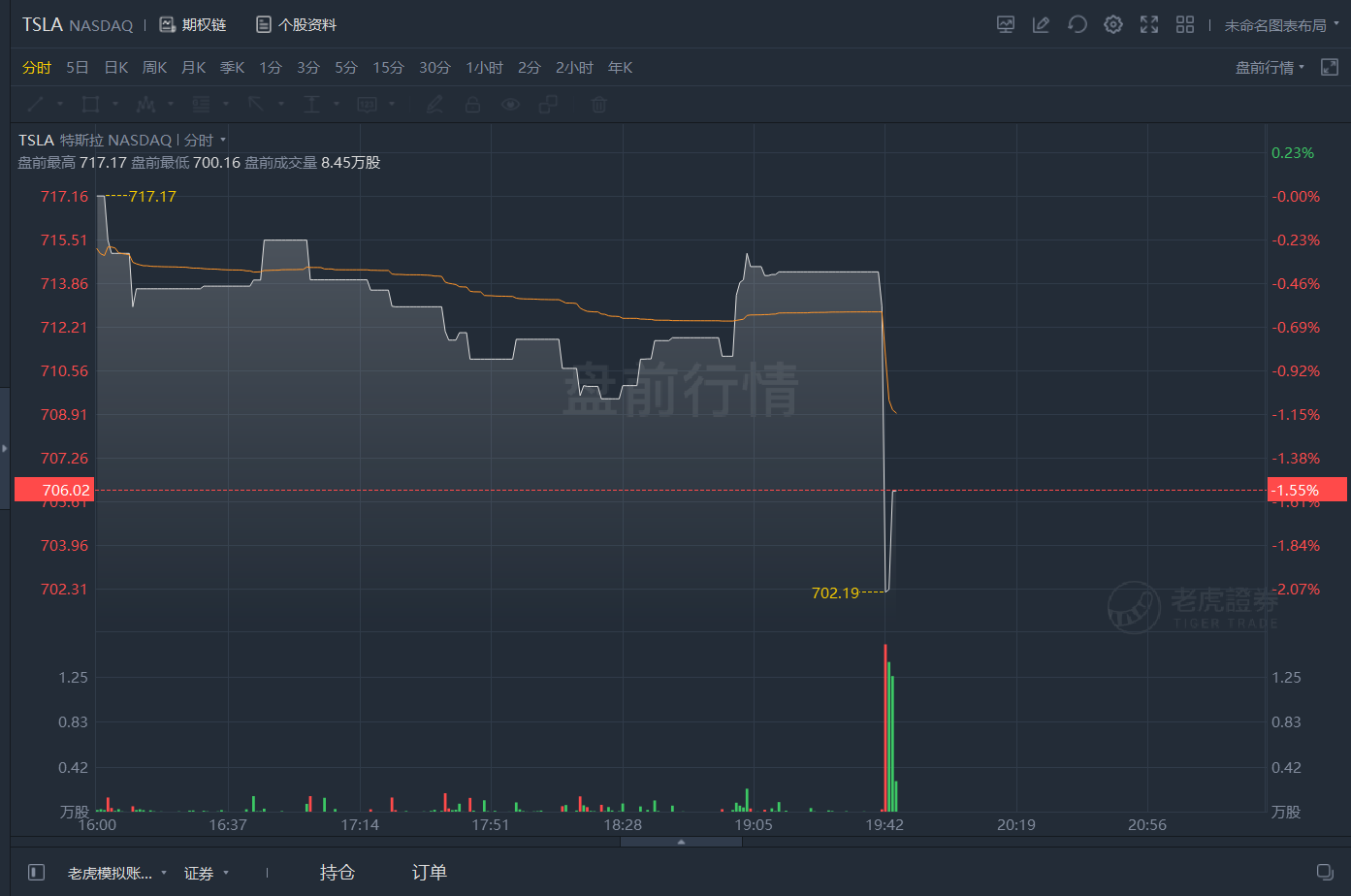
Task: Select the 5分 interval
Action: [346, 67]
